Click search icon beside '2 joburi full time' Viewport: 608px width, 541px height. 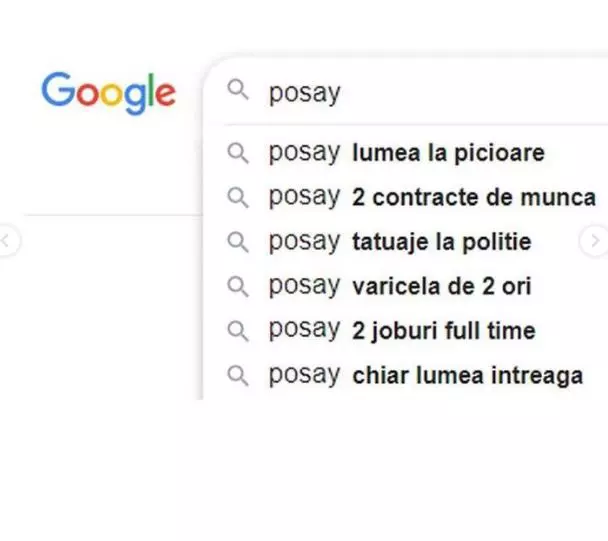coord(237,331)
